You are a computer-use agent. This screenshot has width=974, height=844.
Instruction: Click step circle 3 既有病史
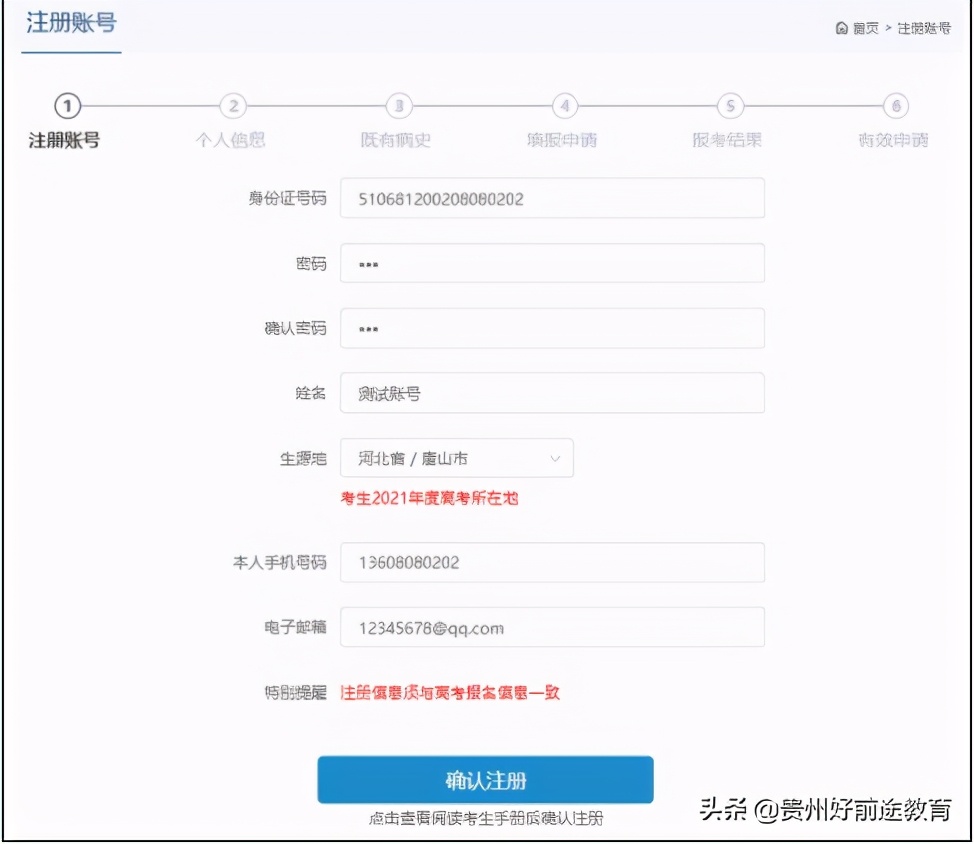tap(399, 107)
